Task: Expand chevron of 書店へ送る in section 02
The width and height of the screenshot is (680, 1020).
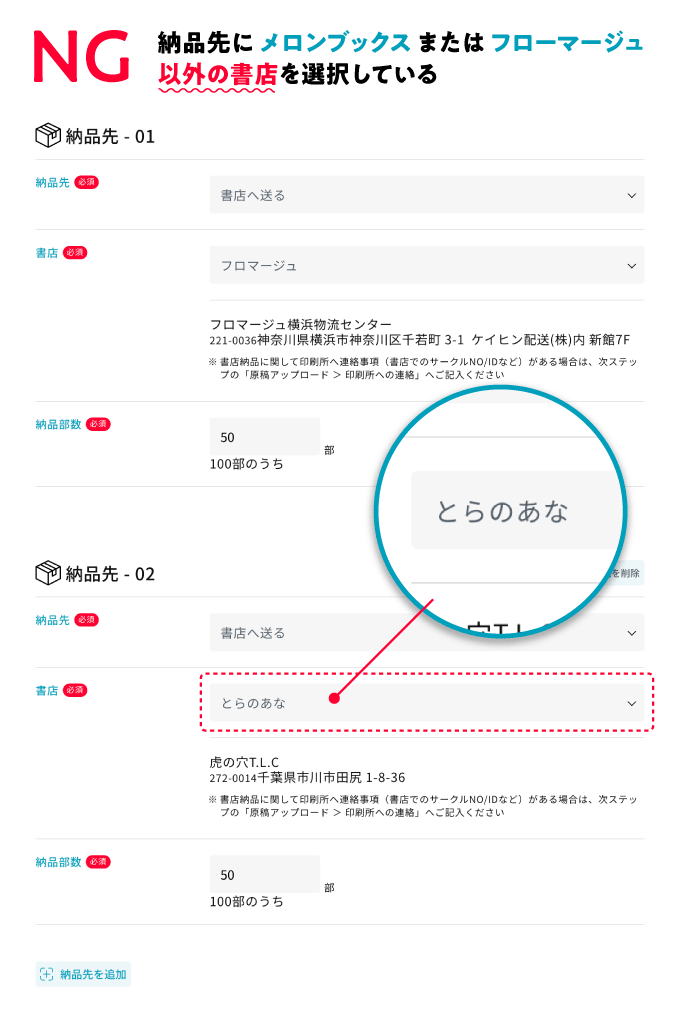Action: [x=631, y=634]
